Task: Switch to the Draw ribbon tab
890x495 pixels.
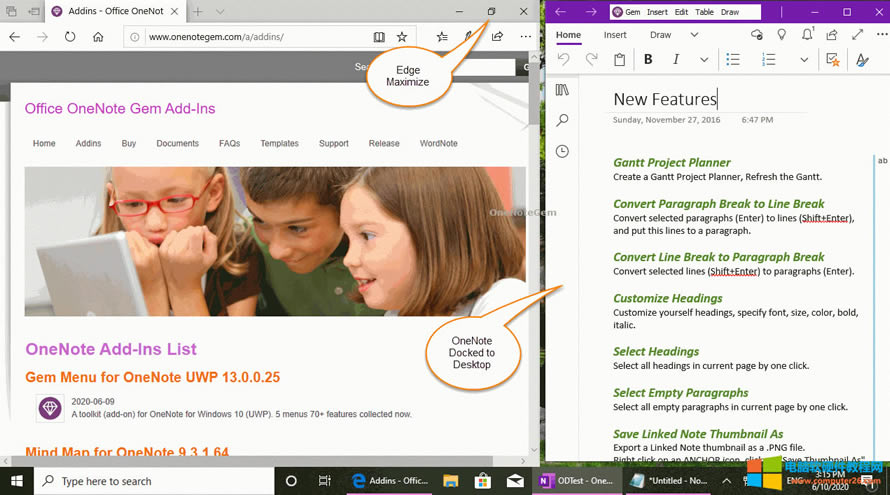Action: [660, 35]
